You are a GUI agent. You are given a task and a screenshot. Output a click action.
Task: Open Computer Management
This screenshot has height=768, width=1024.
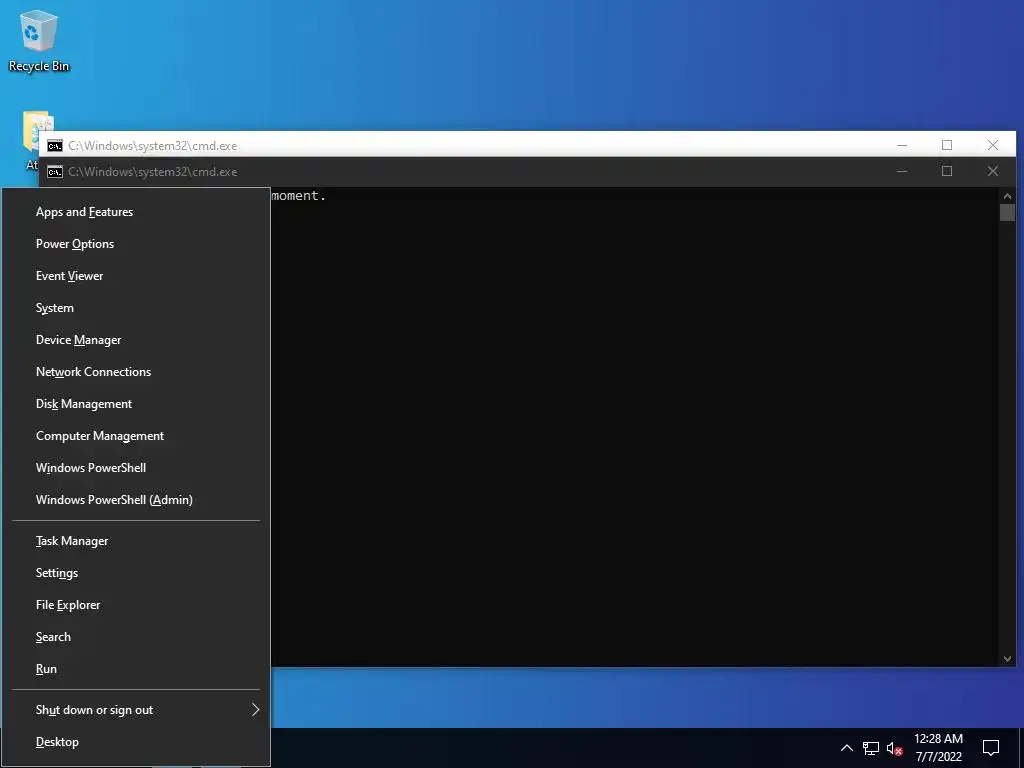136,436
